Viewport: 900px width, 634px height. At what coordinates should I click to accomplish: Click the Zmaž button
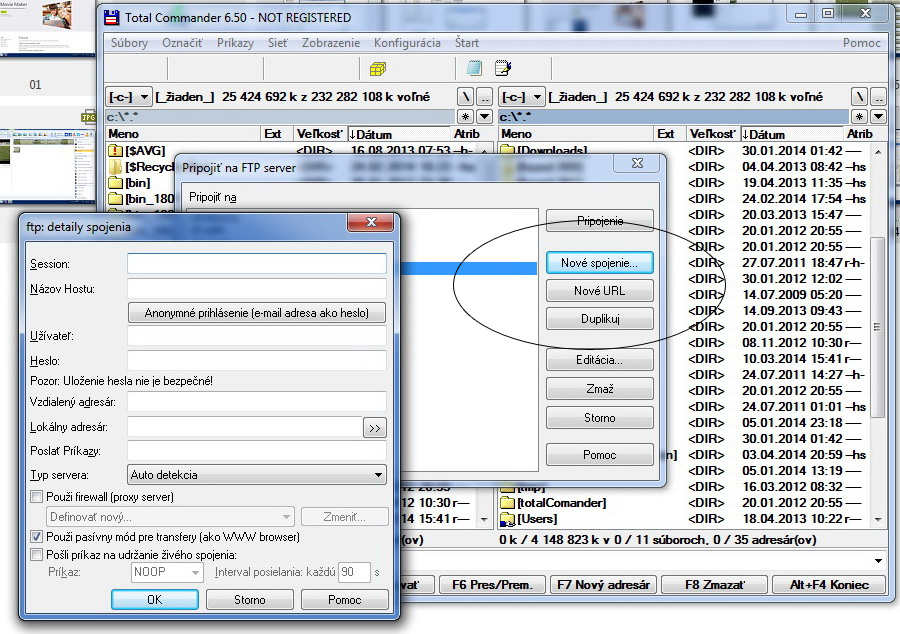tap(599, 389)
